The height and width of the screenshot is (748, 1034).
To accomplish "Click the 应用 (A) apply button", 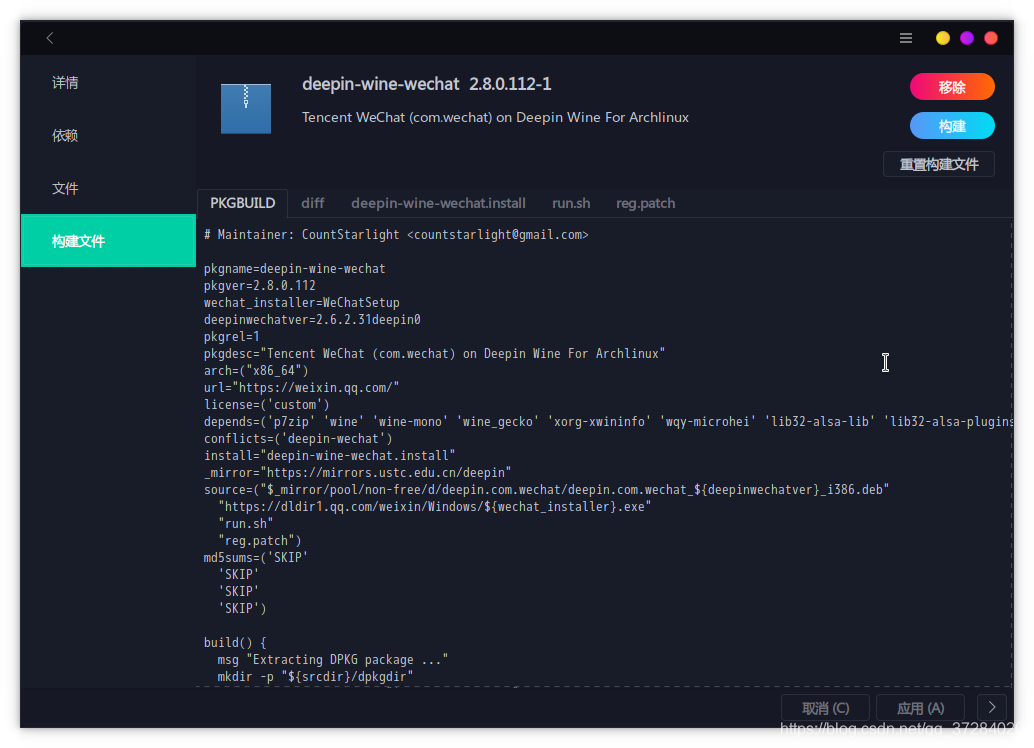I will 921,708.
